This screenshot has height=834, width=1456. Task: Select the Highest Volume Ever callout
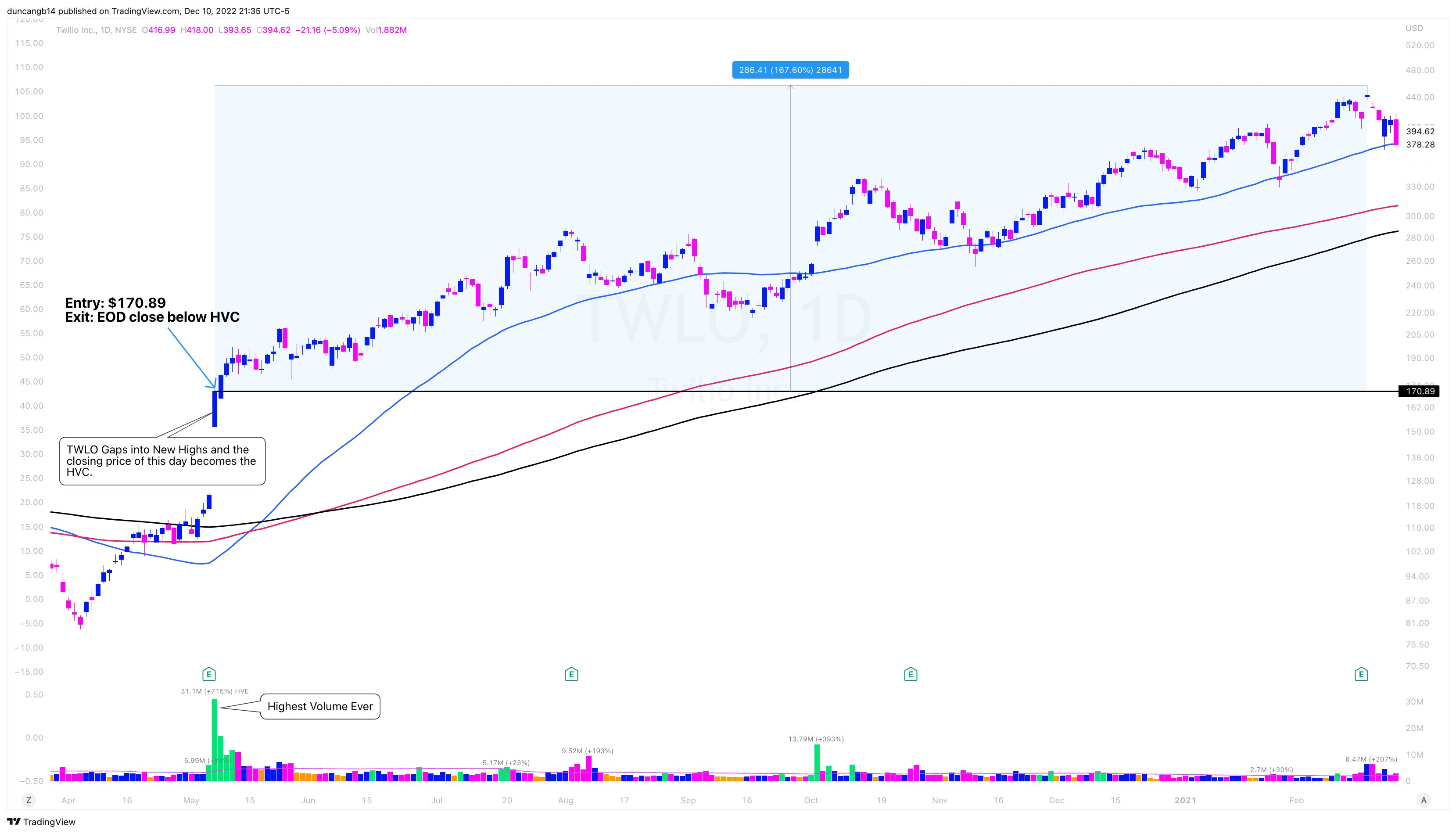[x=320, y=706]
